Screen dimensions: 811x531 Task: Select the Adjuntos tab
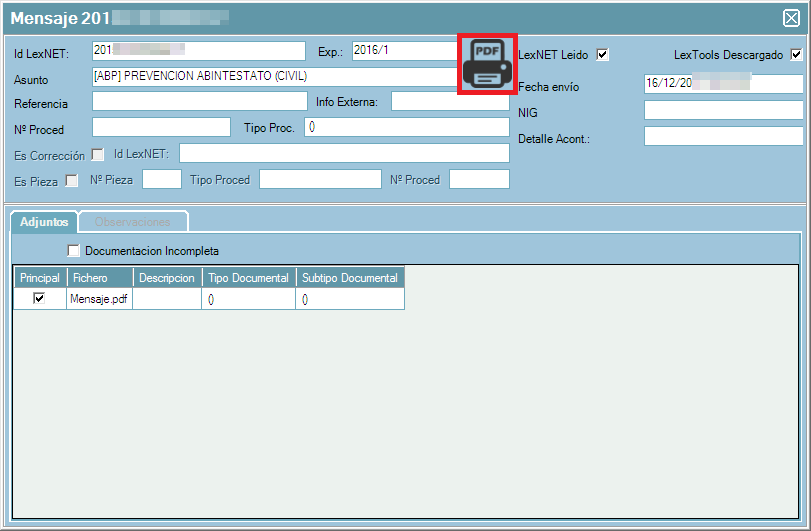click(x=44, y=221)
